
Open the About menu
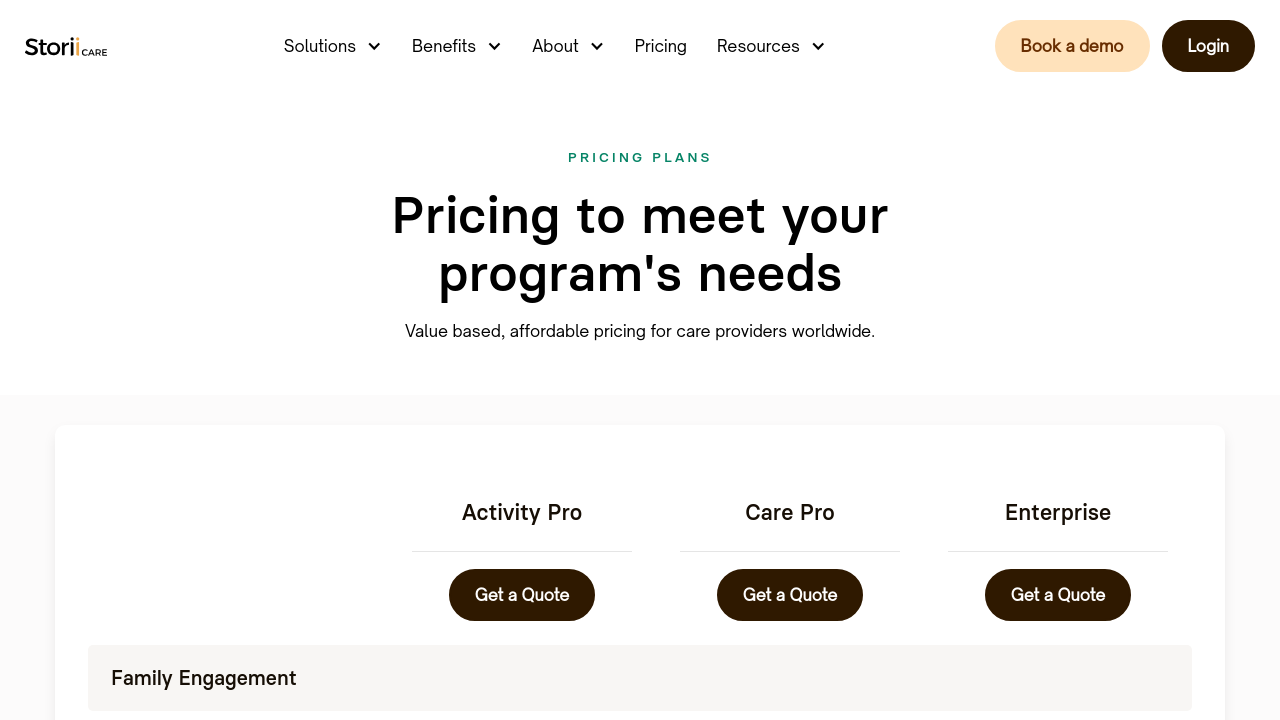(555, 46)
